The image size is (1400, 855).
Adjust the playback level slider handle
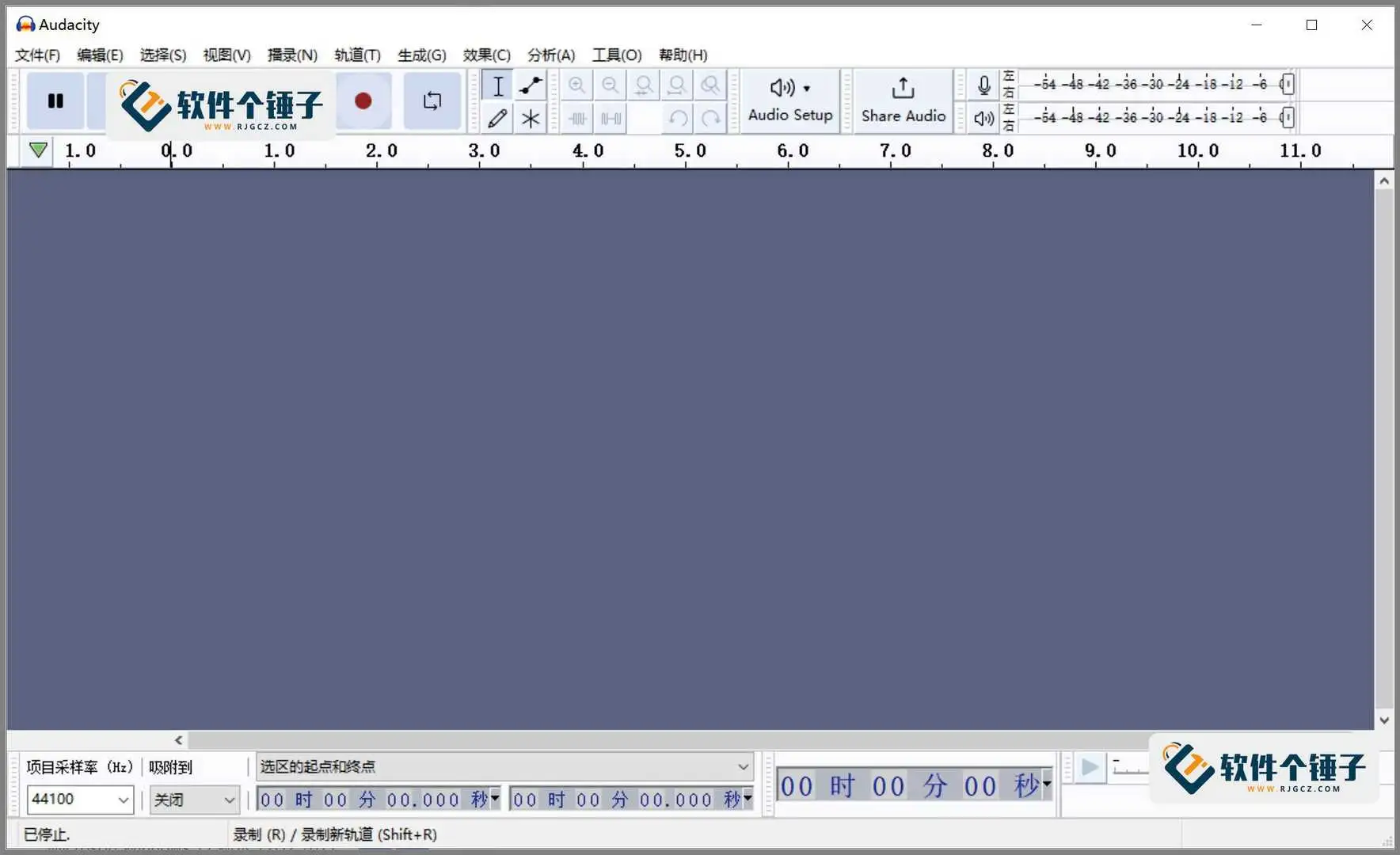click(1288, 117)
